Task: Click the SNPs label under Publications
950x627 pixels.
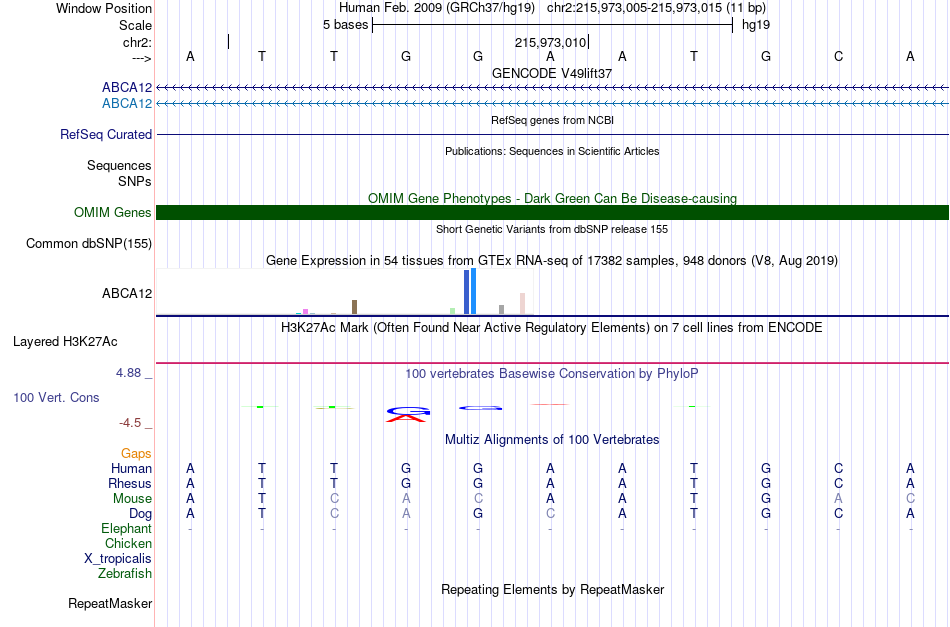Action: point(135,181)
